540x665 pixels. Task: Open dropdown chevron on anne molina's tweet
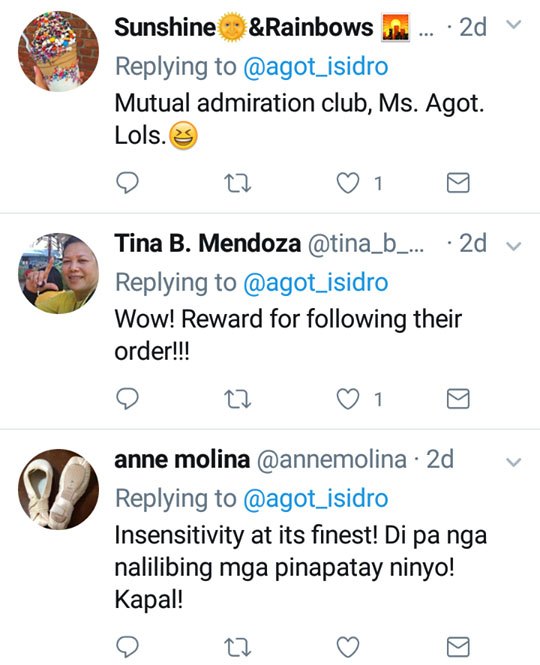pos(514,462)
